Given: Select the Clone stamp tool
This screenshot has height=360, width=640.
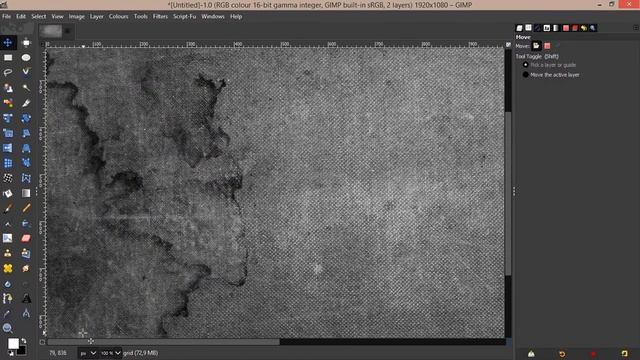Looking at the screenshot, I should 8,253.
